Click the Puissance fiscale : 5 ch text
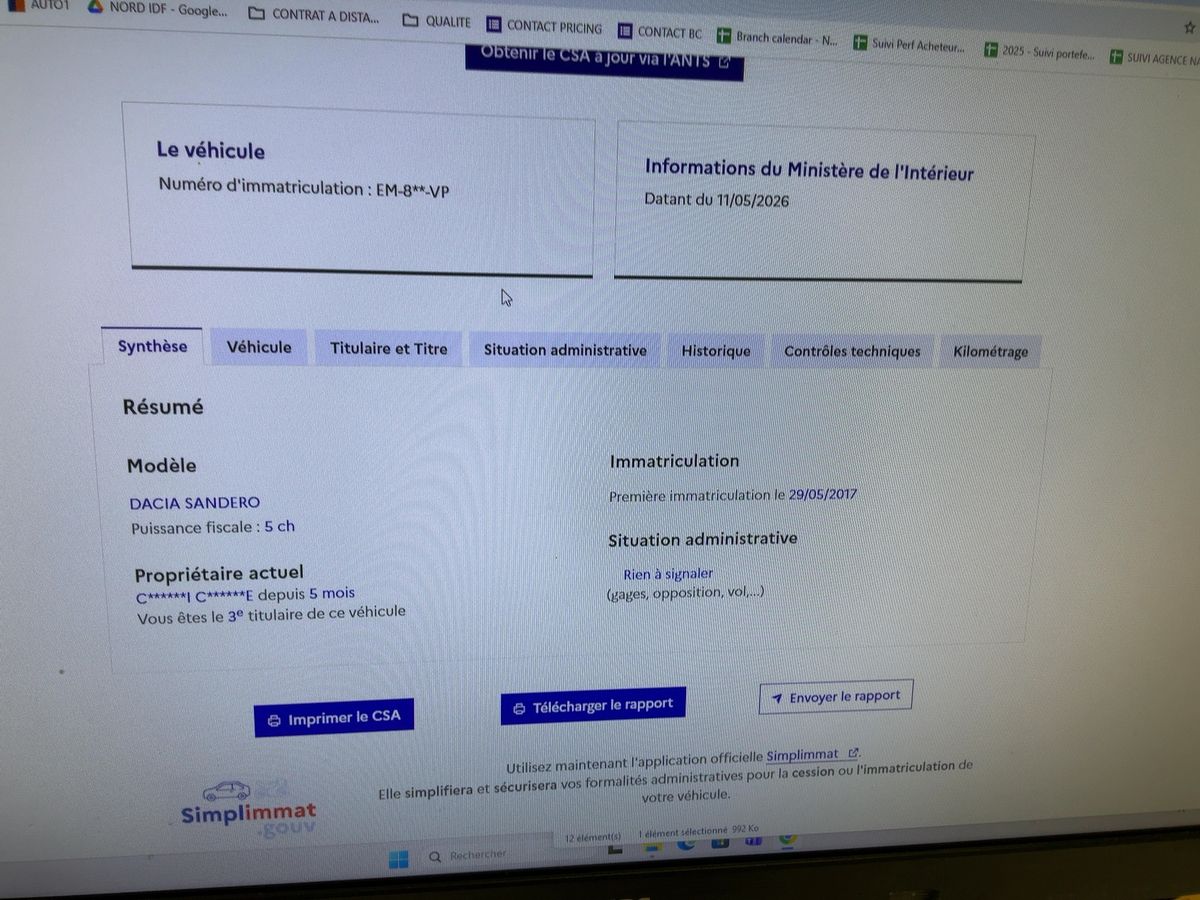 click(213, 526)
